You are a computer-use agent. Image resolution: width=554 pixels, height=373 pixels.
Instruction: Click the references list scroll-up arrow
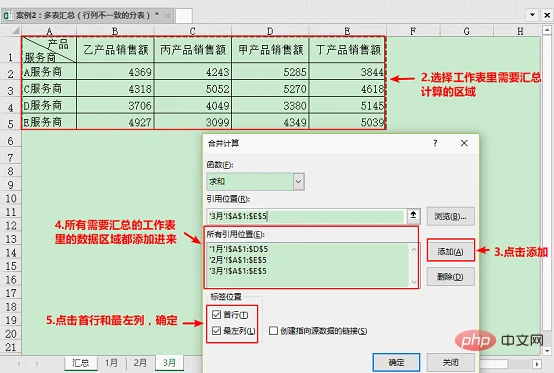414,249
